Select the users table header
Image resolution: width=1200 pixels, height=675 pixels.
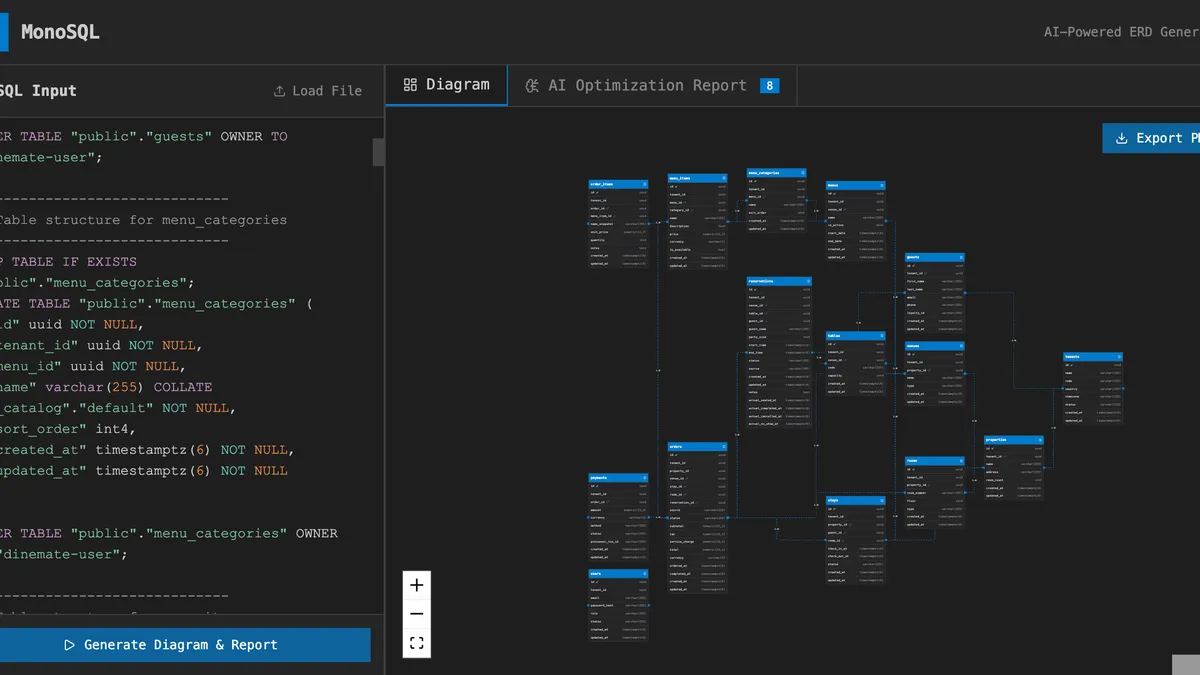(x=618, y=574)
